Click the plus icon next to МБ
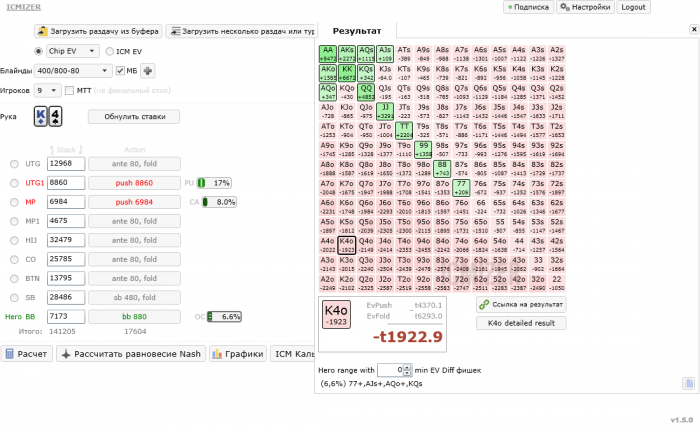This screenshot has width=700, height=432. (148, 71)
